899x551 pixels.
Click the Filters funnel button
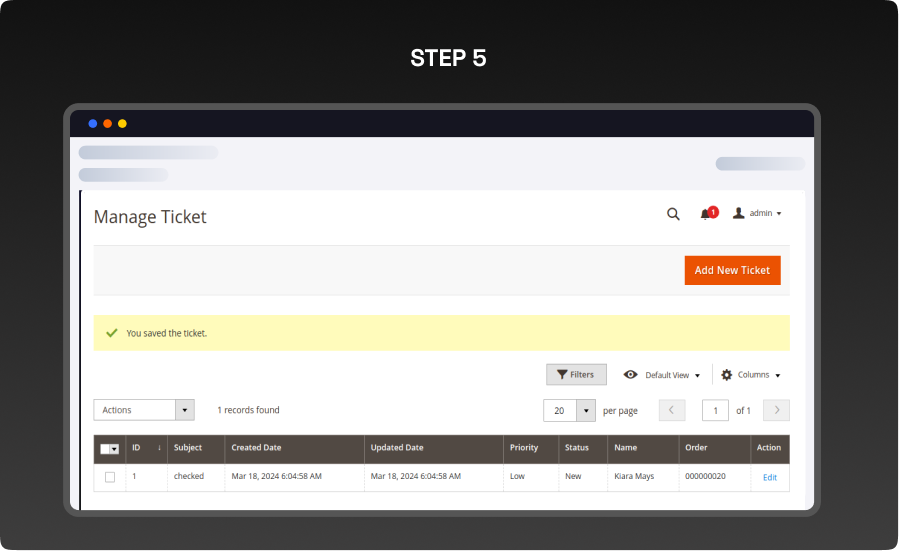point(576,375)
